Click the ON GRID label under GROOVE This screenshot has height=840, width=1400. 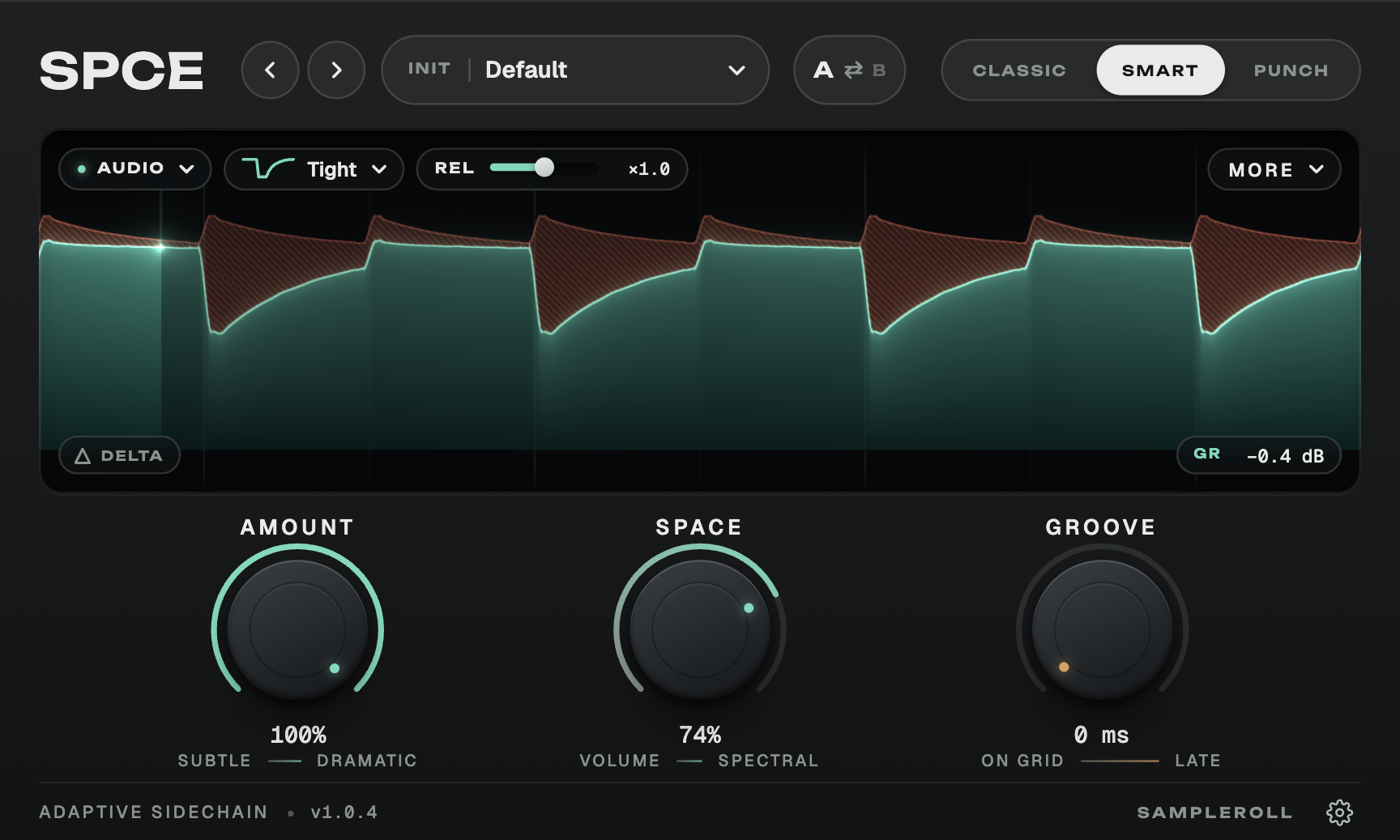tap(1022, 761)
